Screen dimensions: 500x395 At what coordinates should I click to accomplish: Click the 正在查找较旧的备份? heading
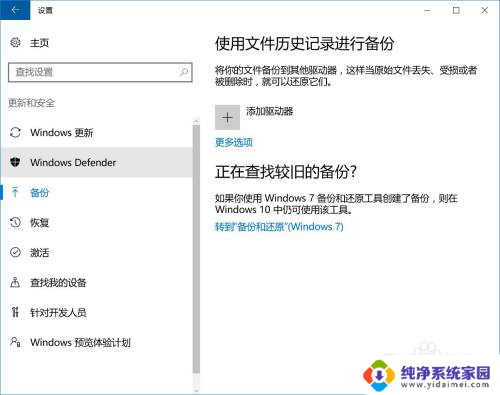click(x=286, y=172)
